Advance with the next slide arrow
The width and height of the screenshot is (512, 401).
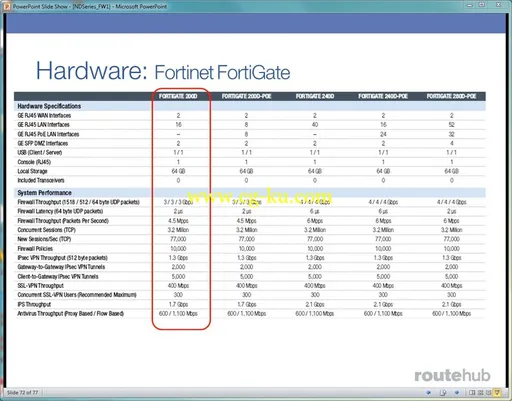pyautogui.click(x=457, y=392)
